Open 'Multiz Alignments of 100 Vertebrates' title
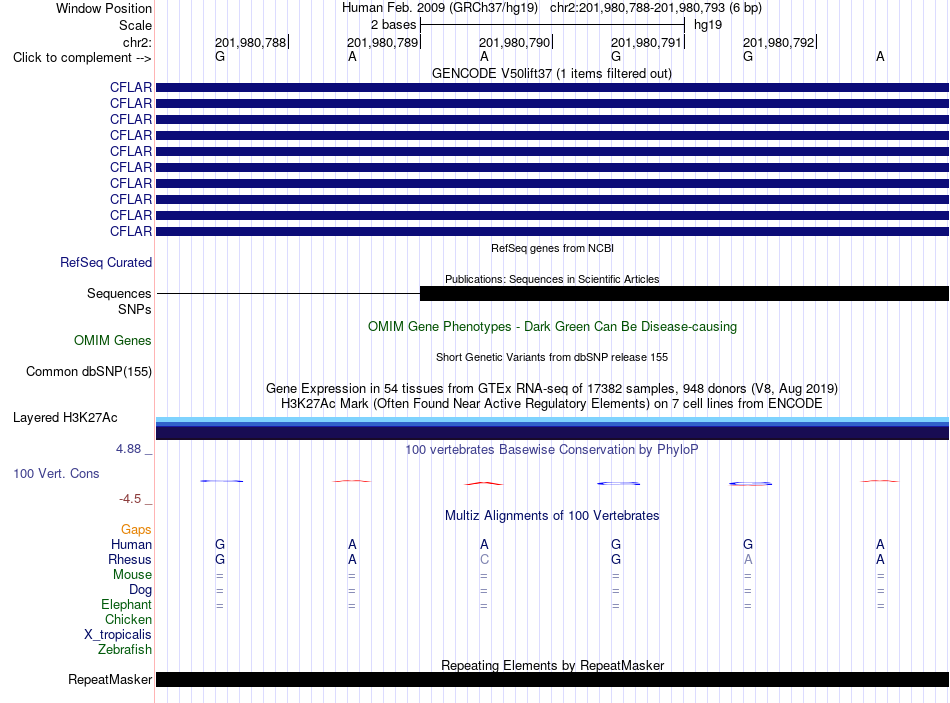950x703 pixels. 552,516
